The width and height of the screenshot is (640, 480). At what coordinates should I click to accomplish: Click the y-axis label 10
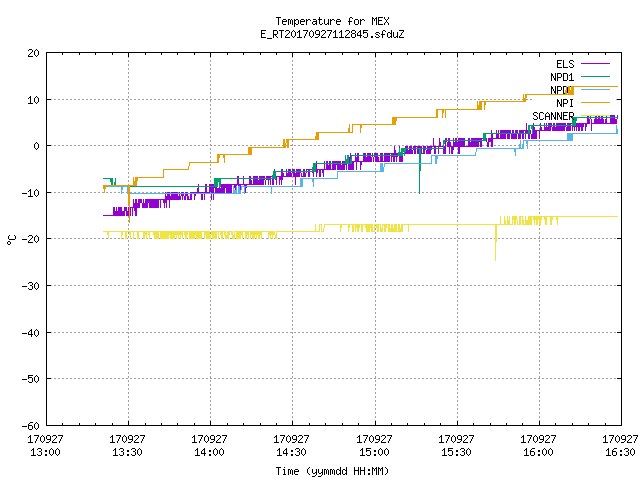point(33,100)
